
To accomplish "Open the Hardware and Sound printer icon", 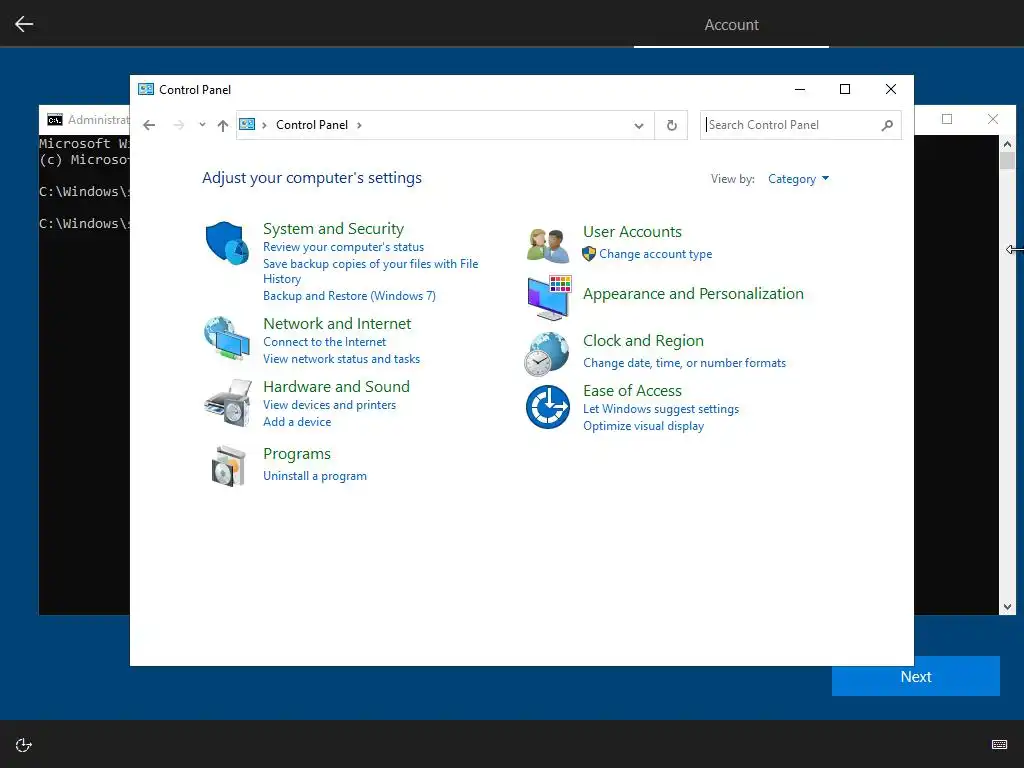I will tap(227, 403).
